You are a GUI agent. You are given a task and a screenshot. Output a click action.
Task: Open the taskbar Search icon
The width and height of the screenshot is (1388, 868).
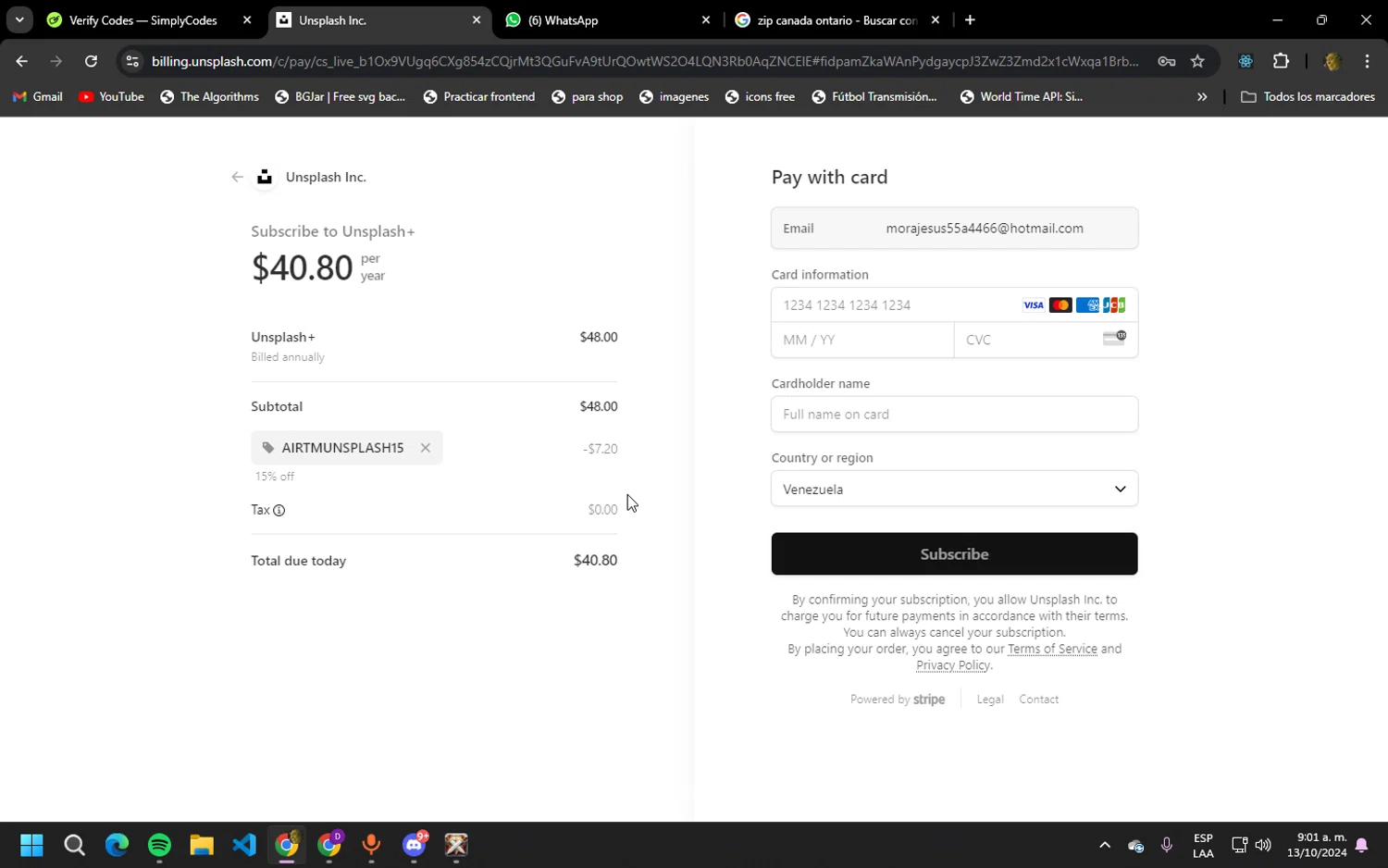pyautogui.click(x=74, y=845)
